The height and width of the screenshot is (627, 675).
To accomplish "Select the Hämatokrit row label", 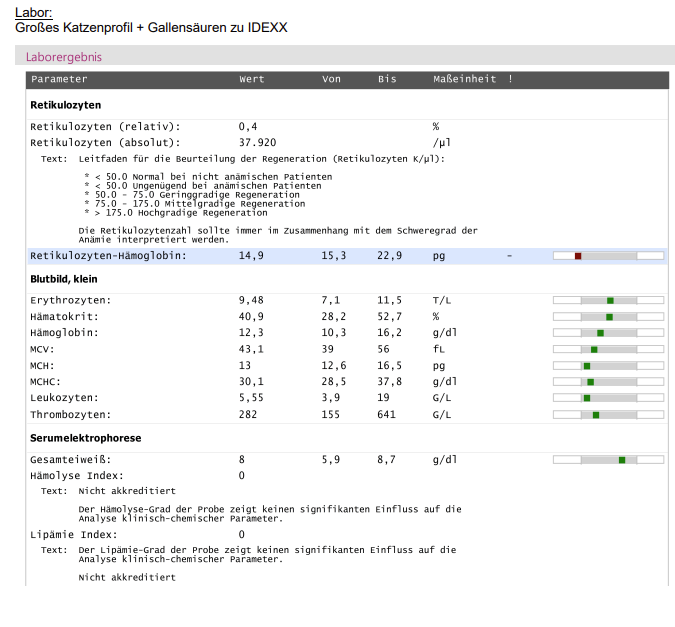I will pyautogui.click(x=64, y=317).
